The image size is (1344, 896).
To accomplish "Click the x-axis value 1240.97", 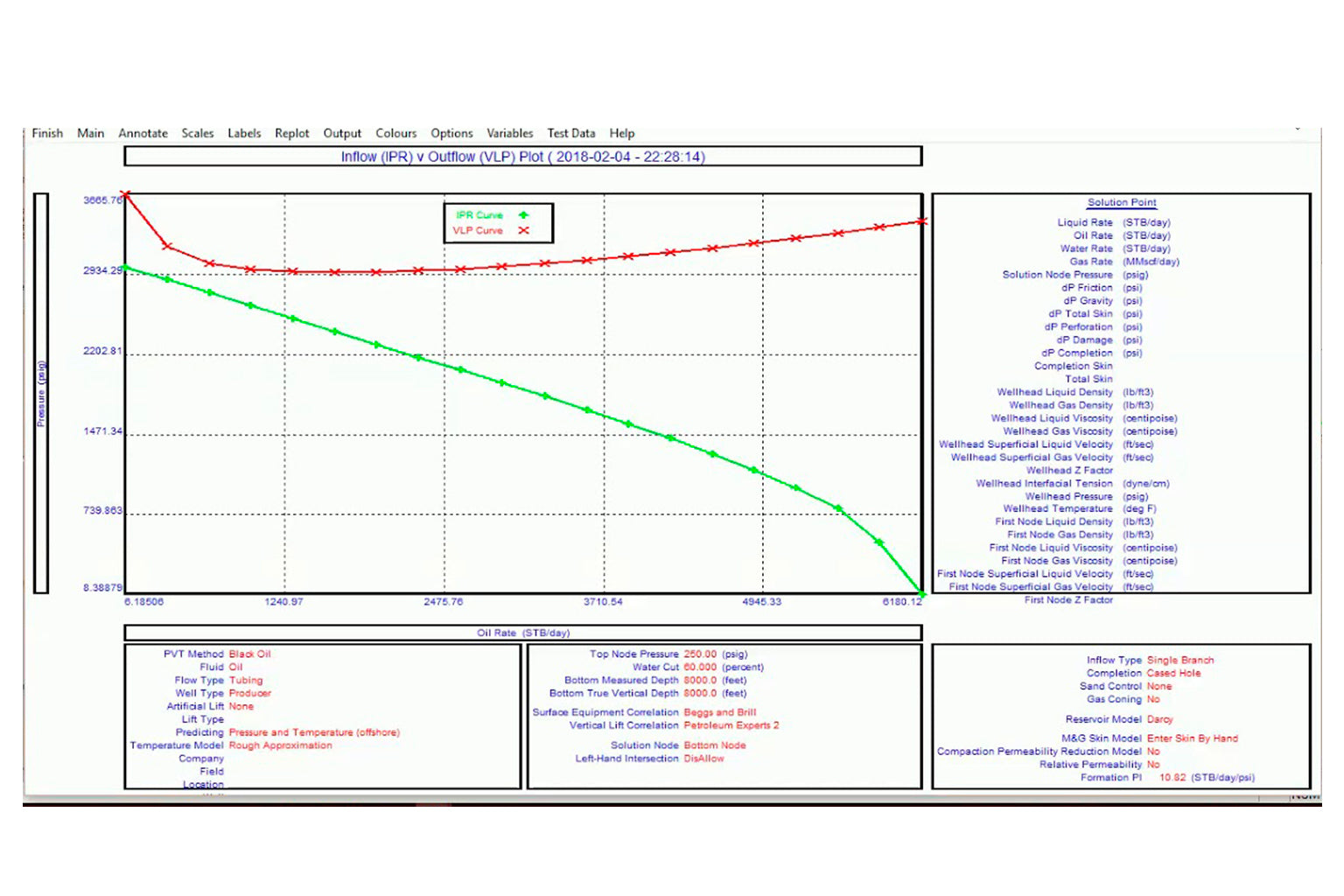I will 283,602.
